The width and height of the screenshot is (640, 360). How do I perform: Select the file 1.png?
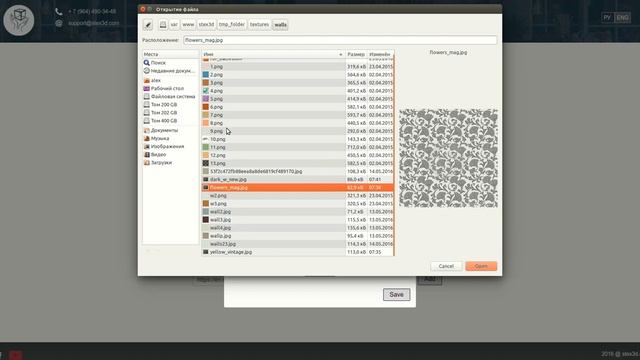coord(297,67)
